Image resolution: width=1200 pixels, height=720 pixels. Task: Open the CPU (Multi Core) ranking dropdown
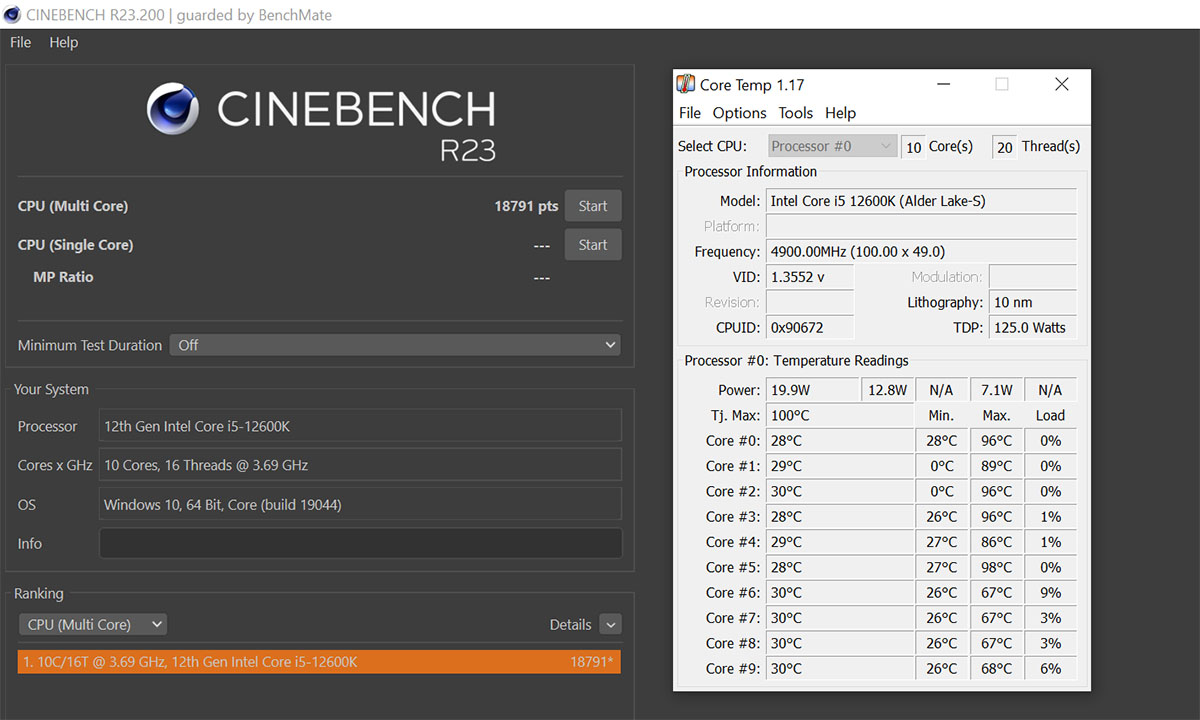click(x=93, y=624)
